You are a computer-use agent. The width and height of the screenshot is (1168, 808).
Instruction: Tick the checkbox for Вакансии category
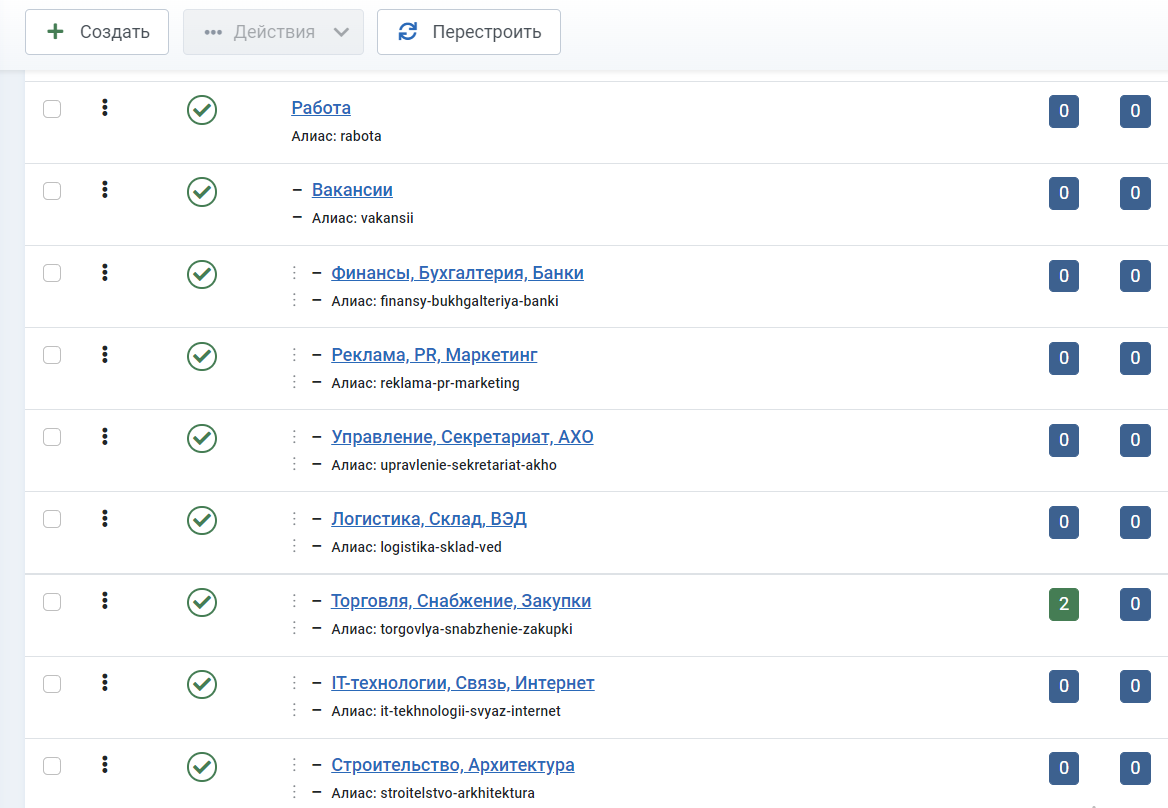(x=52, y=191)
